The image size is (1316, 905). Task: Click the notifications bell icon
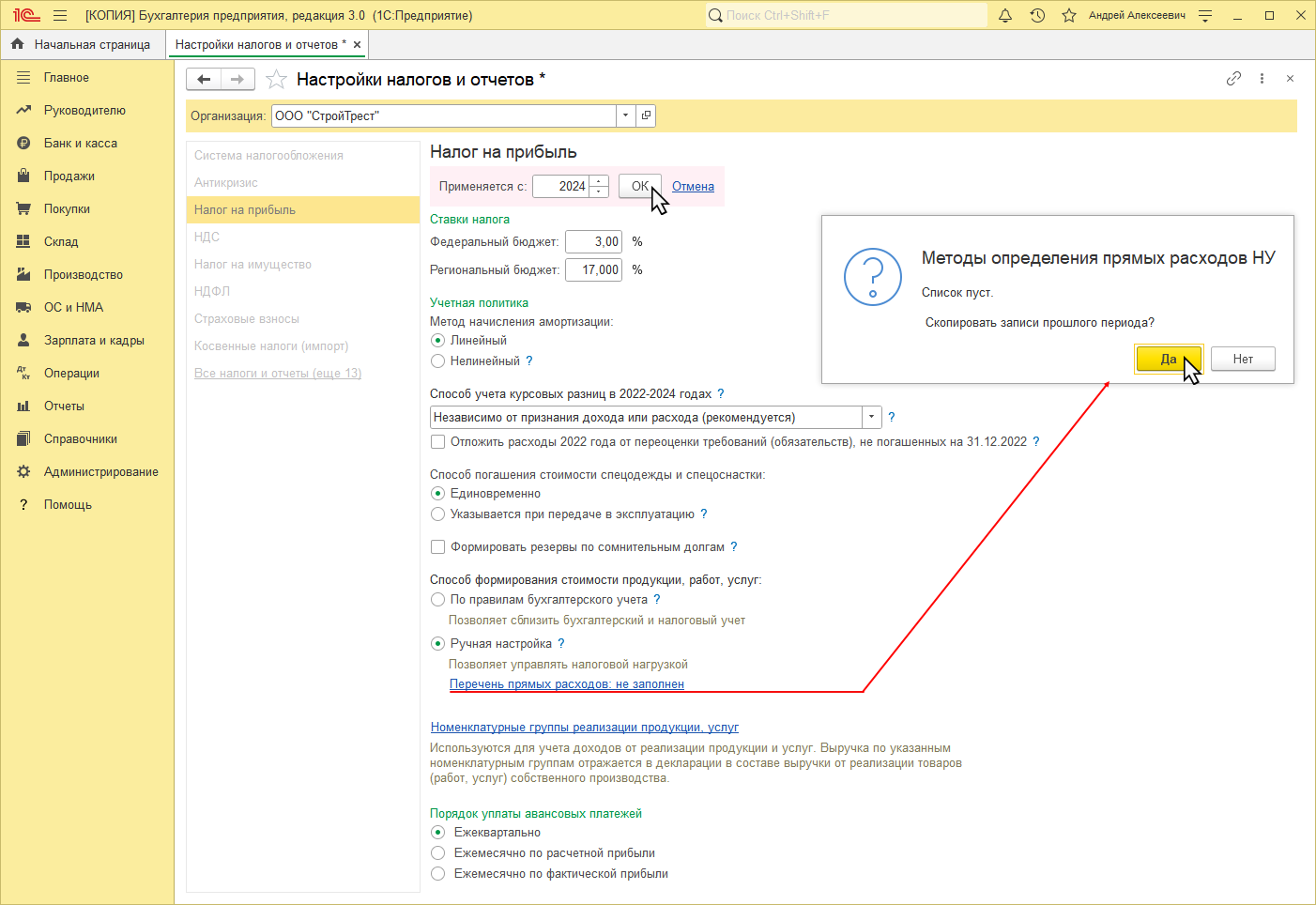[x=1005, y=15]
